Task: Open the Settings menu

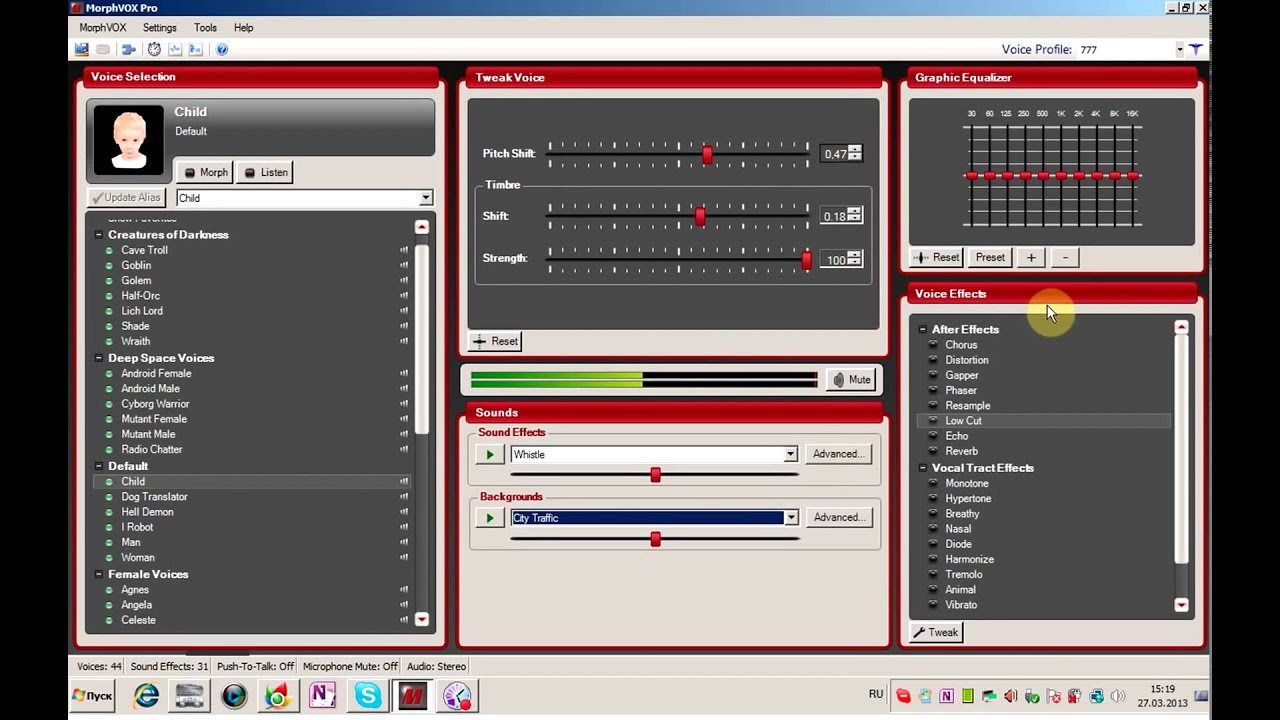Action: click(159, 28)
